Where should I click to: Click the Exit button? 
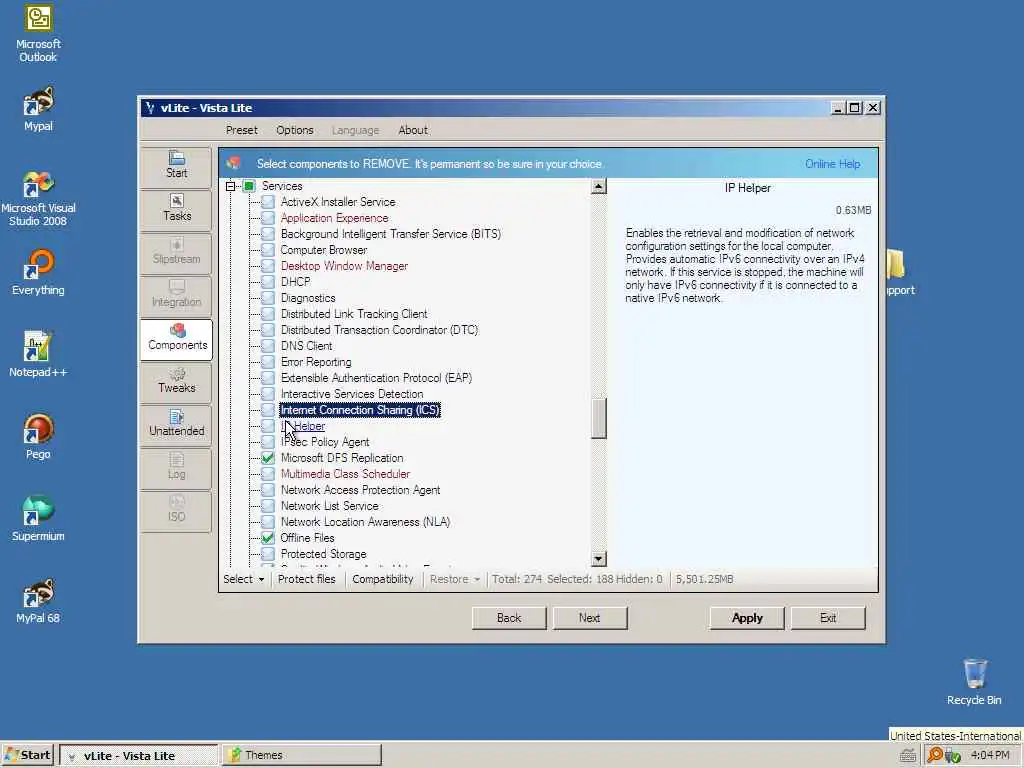click(x=828, y=618)
